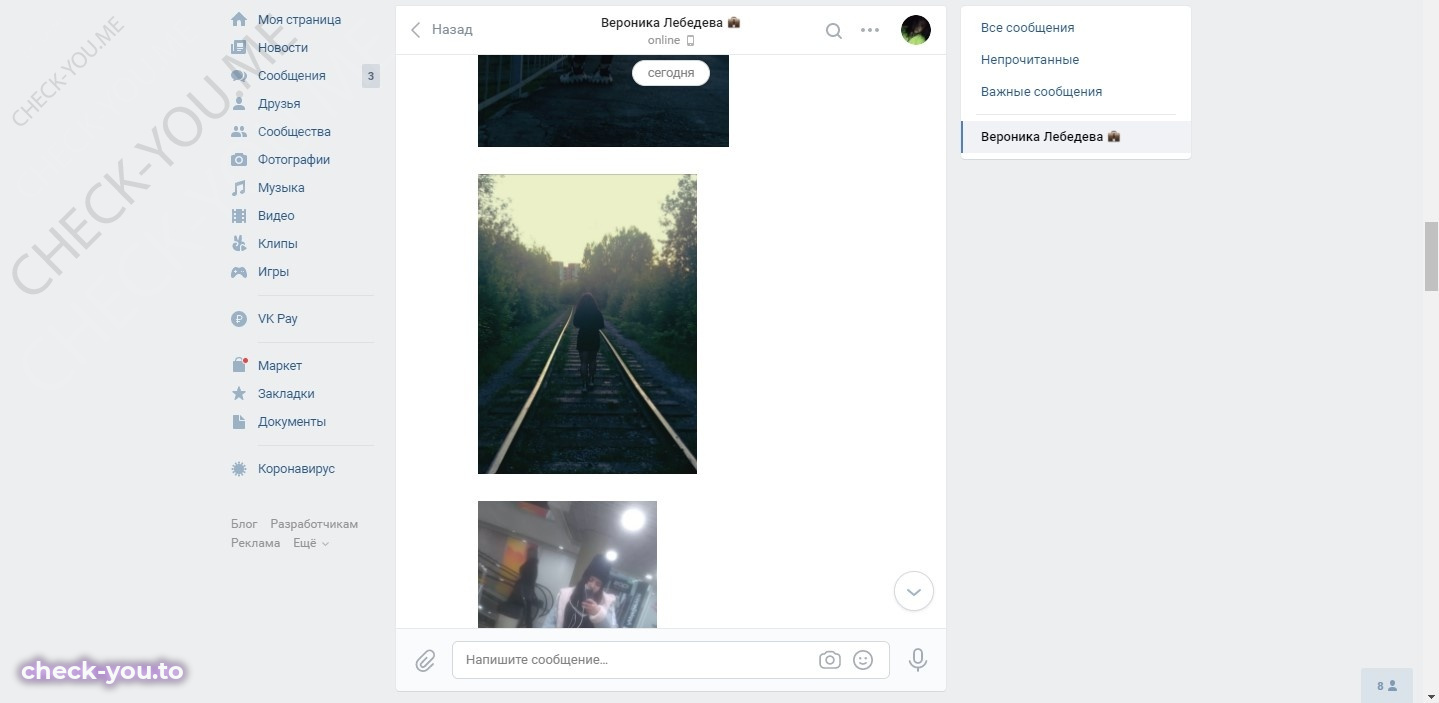This screenshot has width=1439, height=703.
Task: Click the Коронавирус virus icon
Action: tap(239, 468)
